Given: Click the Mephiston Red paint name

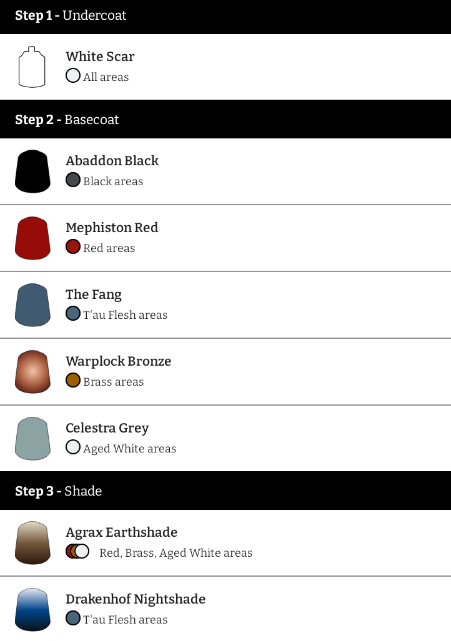Looking at the screenshot, I should tap(112, 227).
